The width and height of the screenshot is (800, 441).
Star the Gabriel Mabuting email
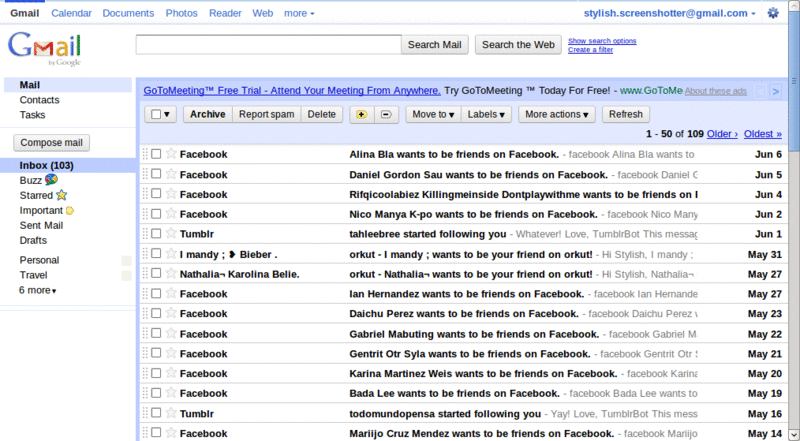tap(171, 333)
